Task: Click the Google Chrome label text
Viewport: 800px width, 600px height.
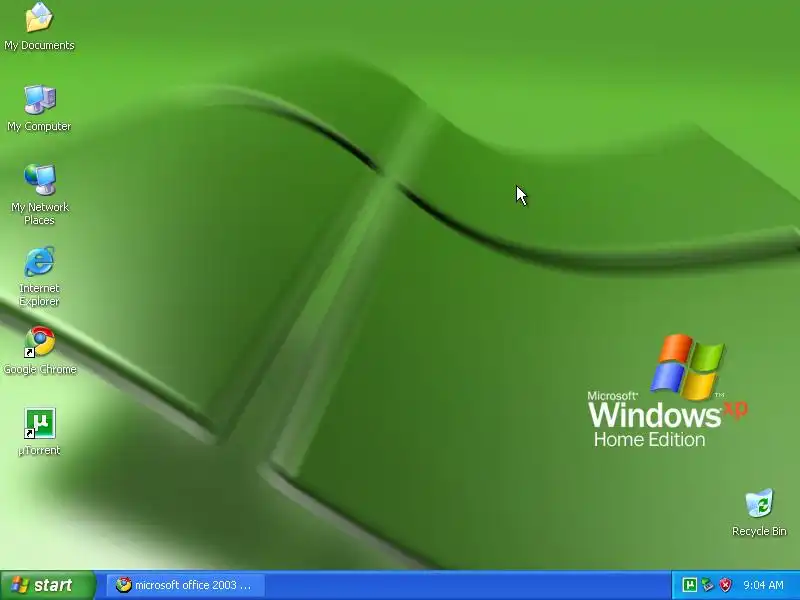Action: click(40, 369)
